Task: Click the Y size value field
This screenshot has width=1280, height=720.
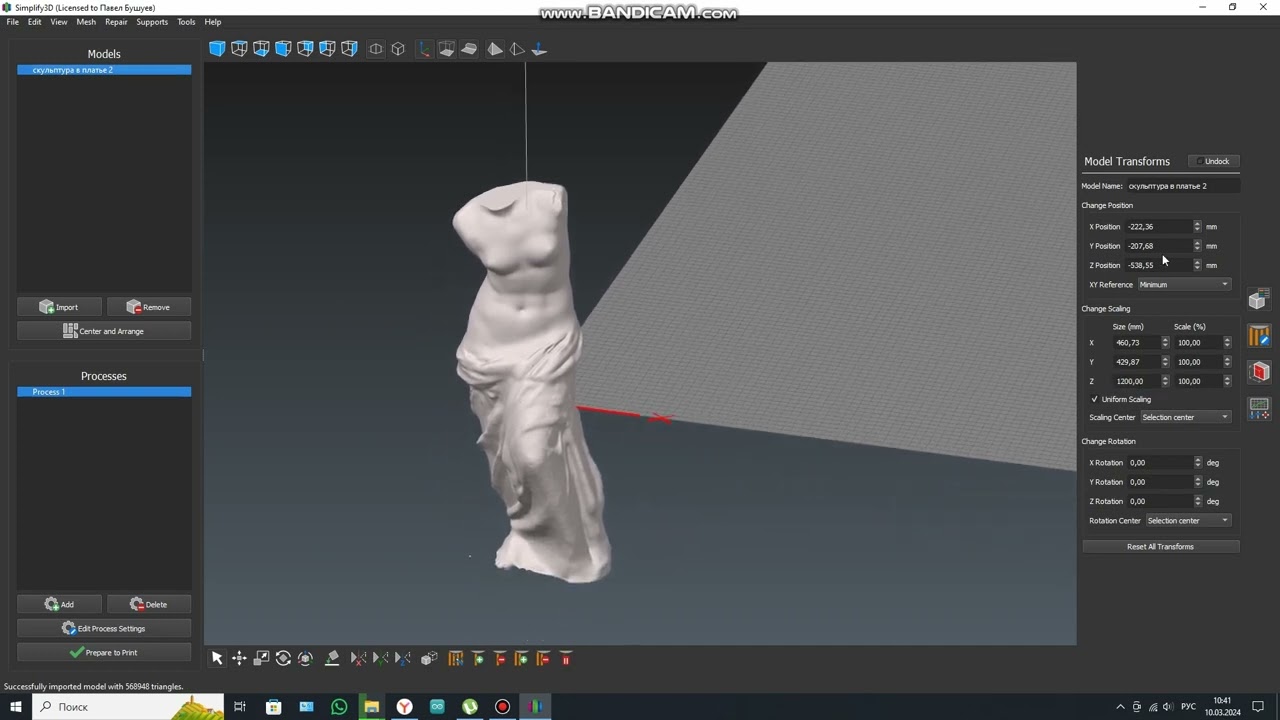Action: pyautogui.click(x=1136, y=362)
